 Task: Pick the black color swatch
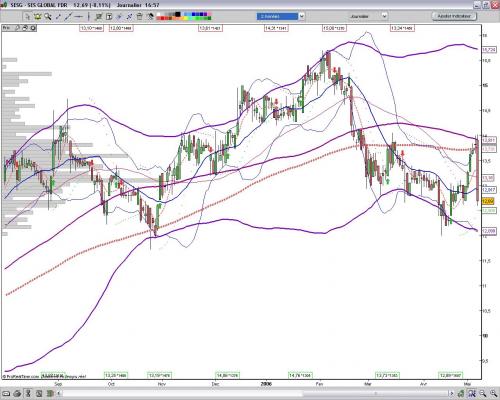(x=178, y=14)
